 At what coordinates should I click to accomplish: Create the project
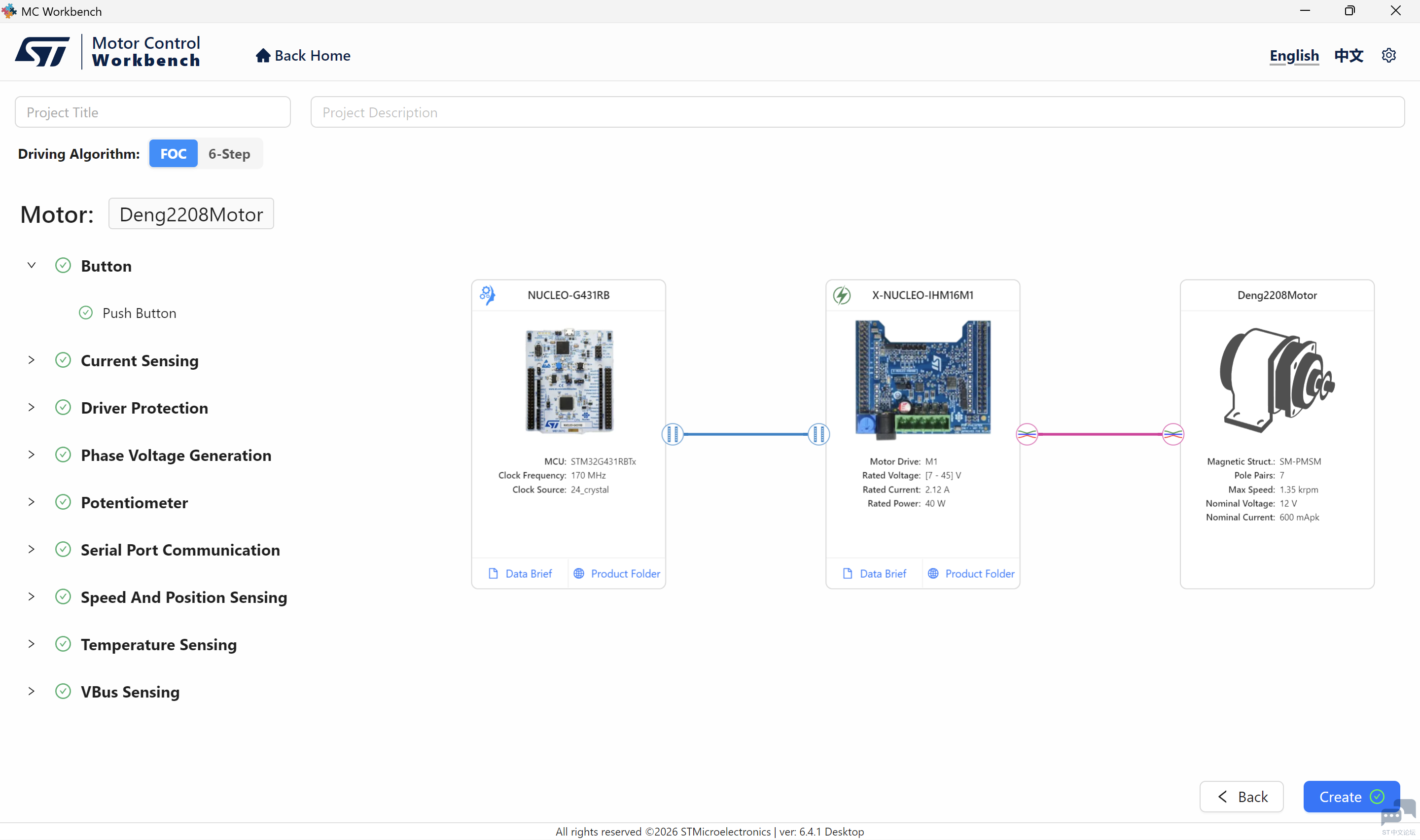[x=1351, y=797]
